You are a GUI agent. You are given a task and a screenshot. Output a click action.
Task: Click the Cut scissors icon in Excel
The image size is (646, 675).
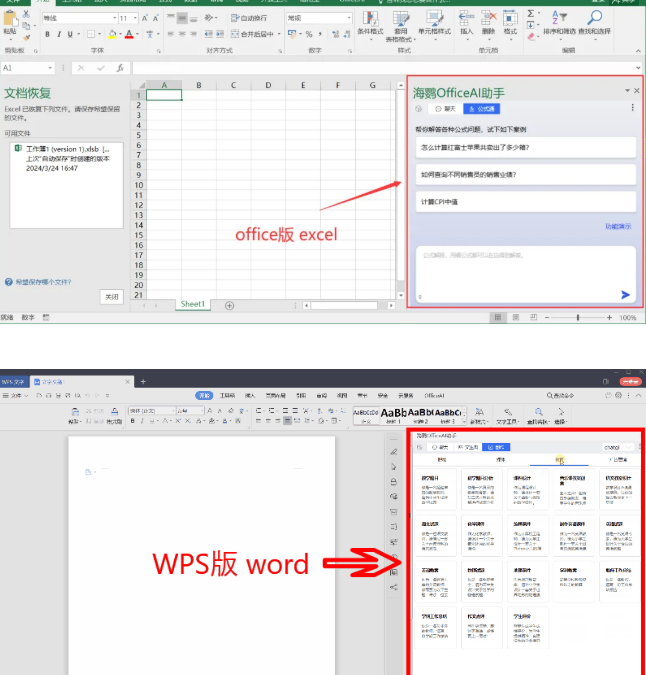26,14
